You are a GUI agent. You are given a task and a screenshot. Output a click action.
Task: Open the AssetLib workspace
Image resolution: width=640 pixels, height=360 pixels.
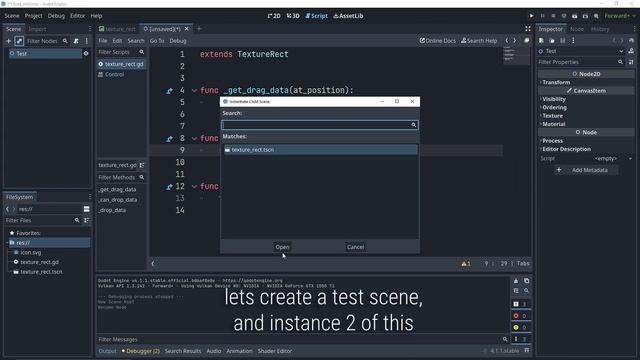[348, 16]
